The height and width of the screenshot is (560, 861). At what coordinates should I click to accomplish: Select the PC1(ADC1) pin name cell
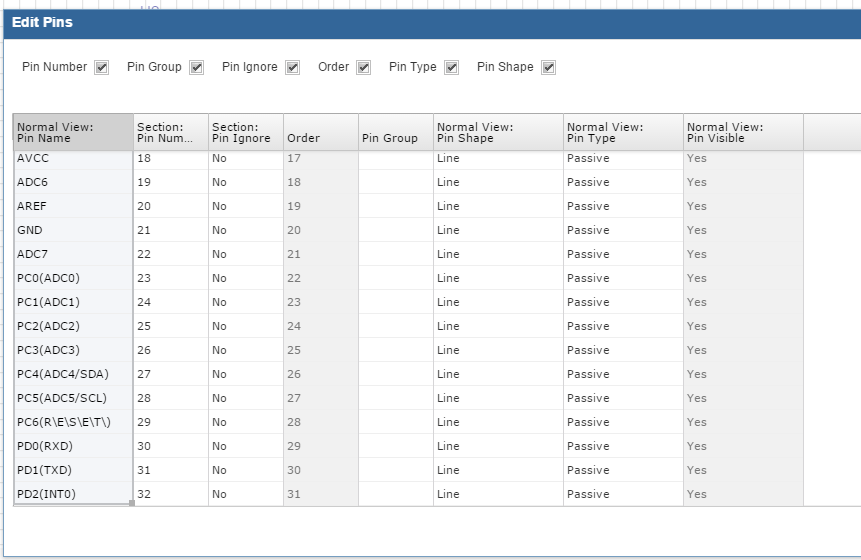pyautogui.click(x=73, y=302)
